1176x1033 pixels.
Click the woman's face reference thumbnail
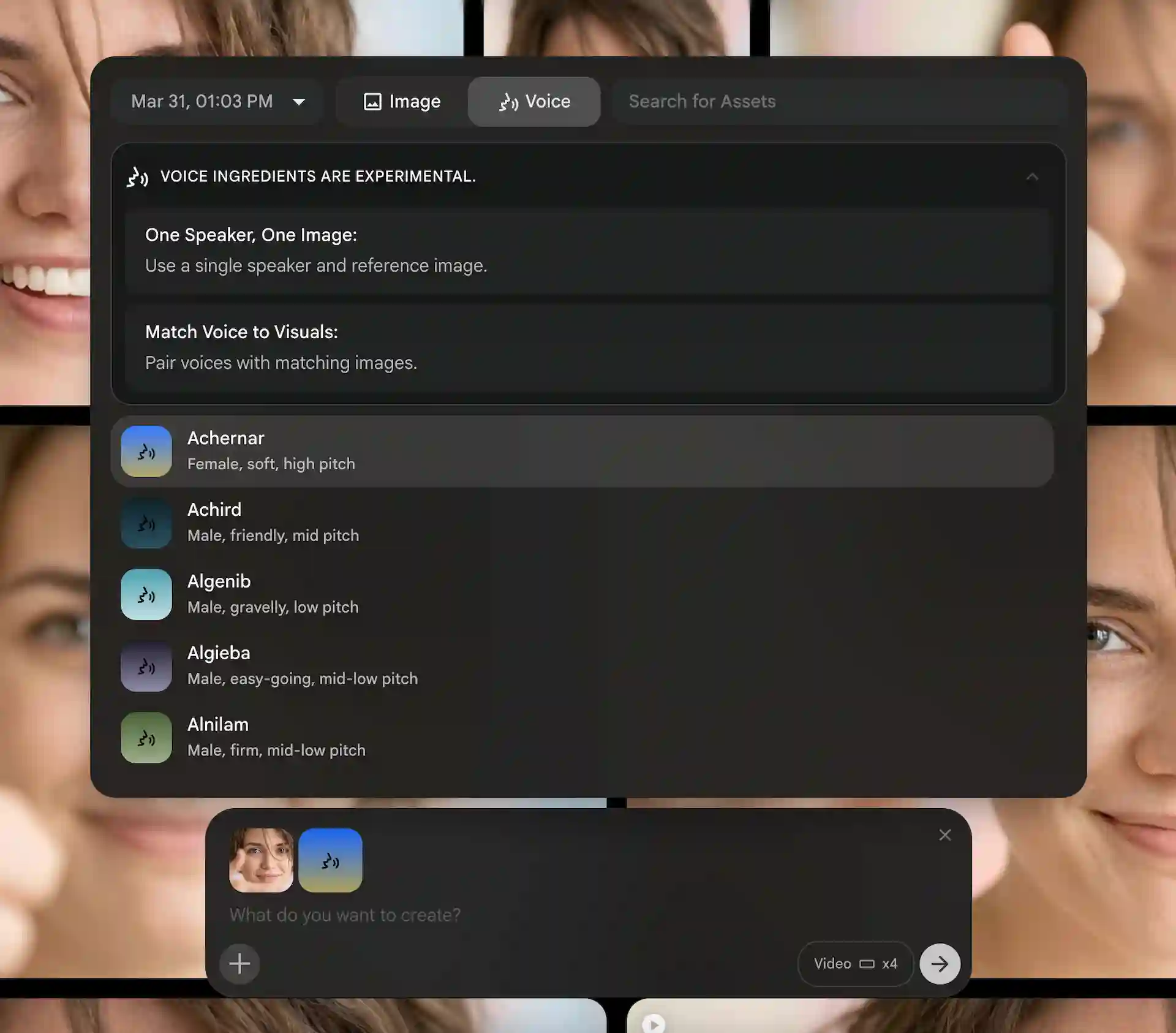[261, 860]
